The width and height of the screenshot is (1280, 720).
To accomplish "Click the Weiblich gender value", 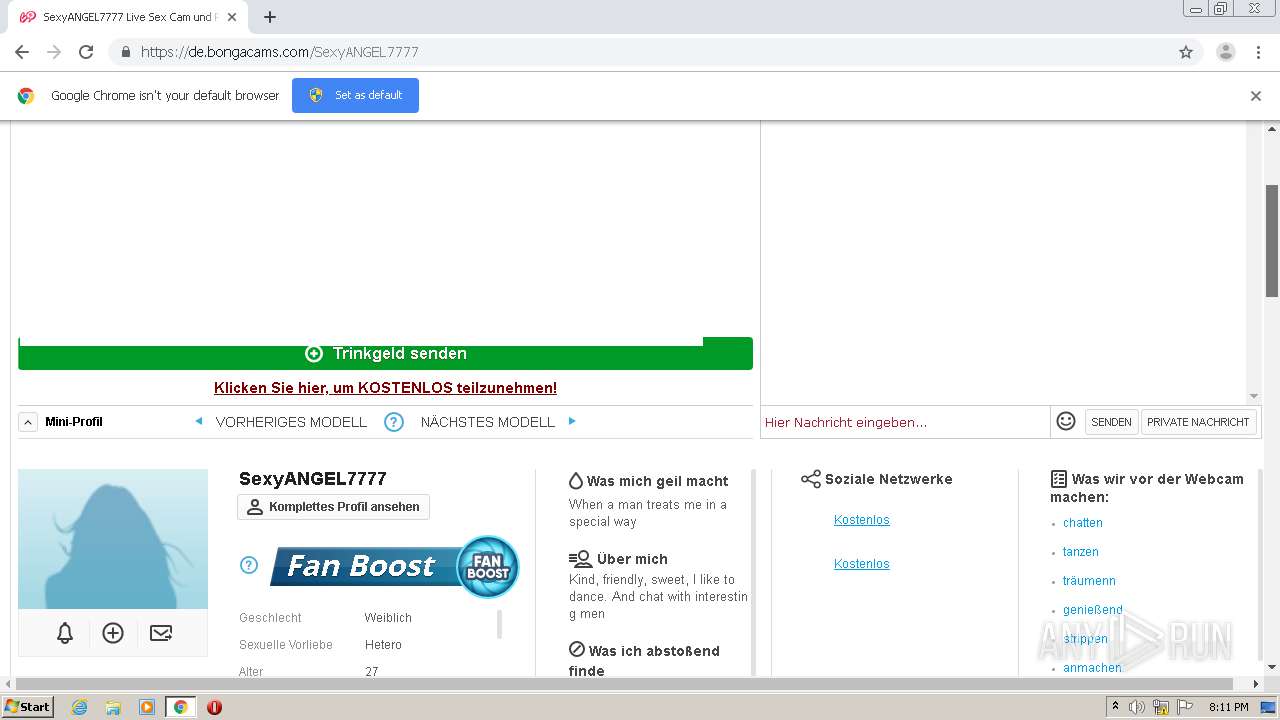I will [388, 618].
